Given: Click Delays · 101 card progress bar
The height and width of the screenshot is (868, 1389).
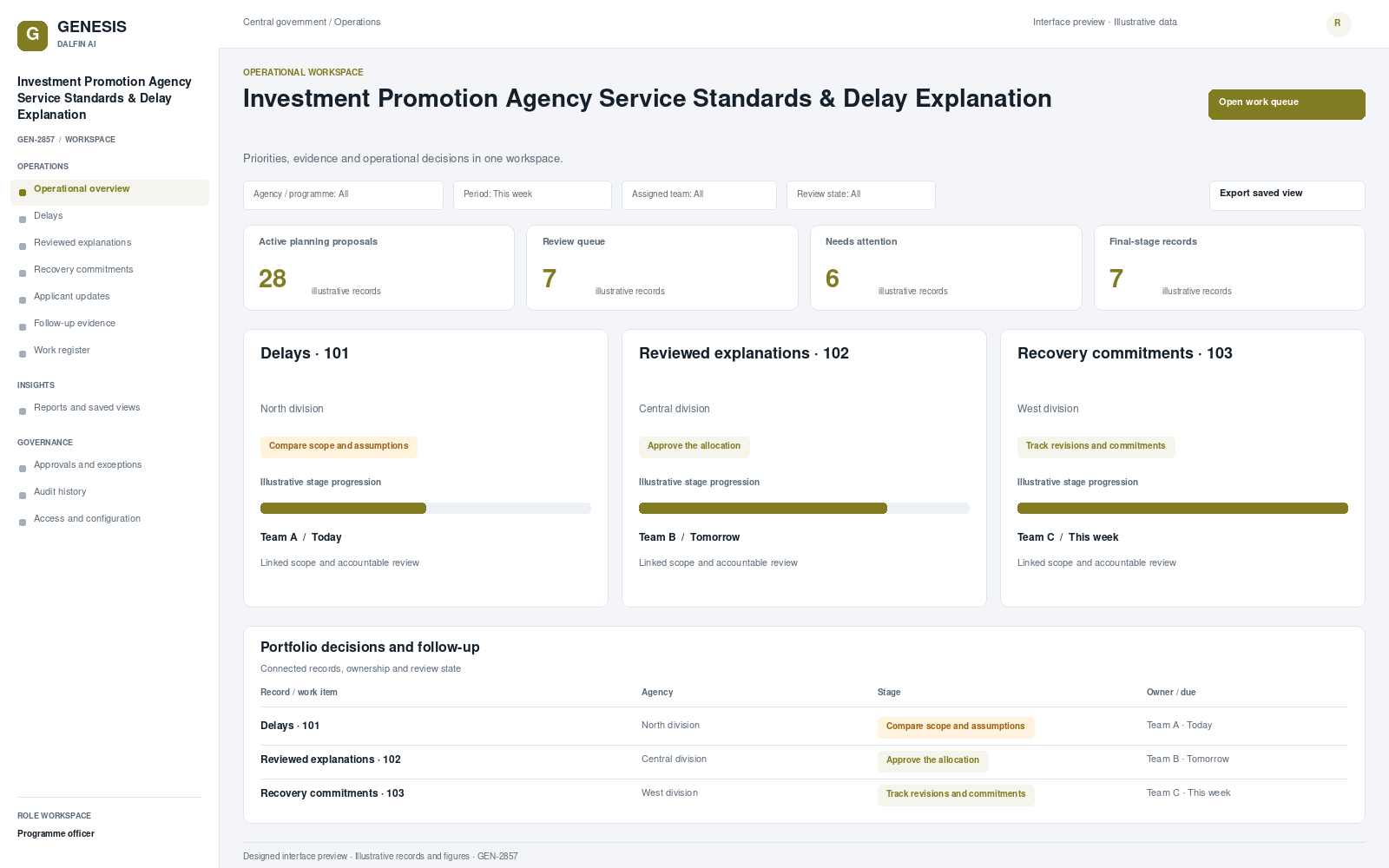Looking at the screenshot, I should [425, 509].
